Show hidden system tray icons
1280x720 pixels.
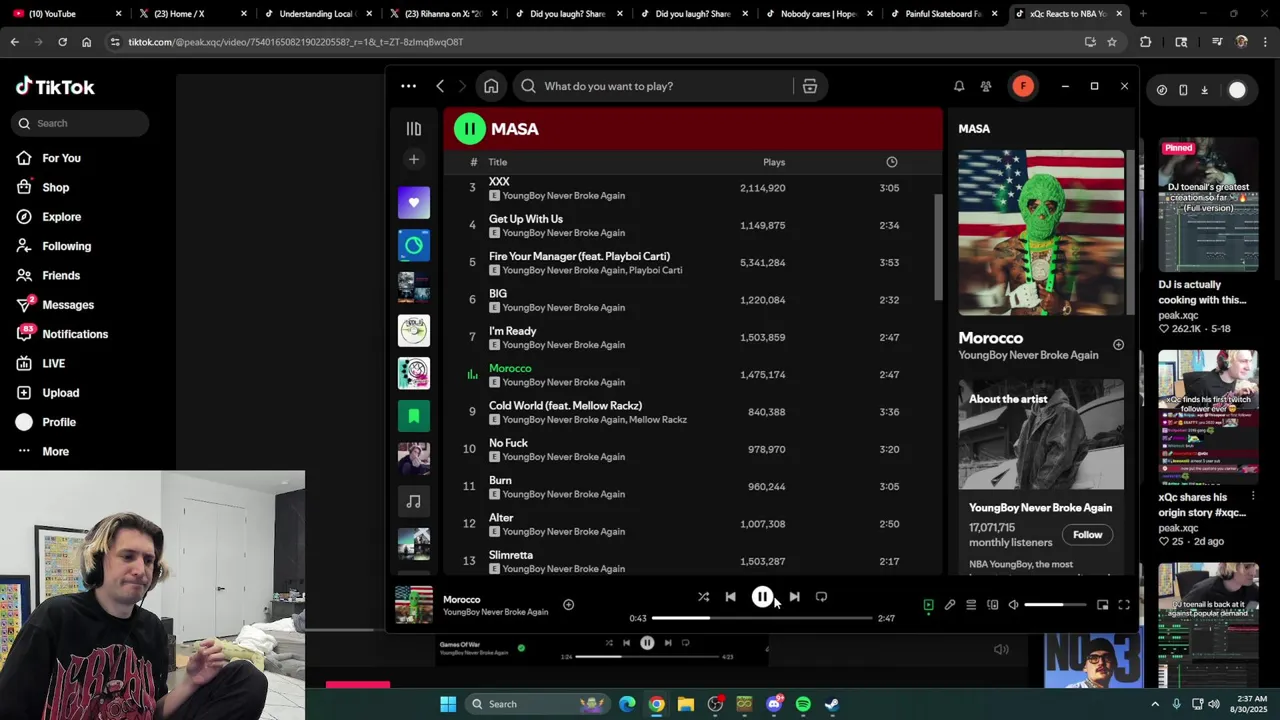click(x=1155, y=704)
